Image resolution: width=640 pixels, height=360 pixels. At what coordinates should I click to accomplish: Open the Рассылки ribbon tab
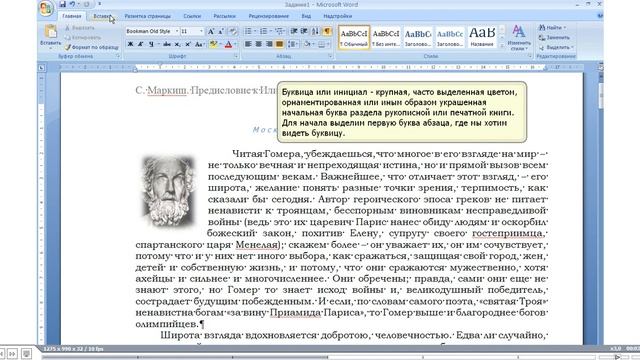(x=224, y=16)
